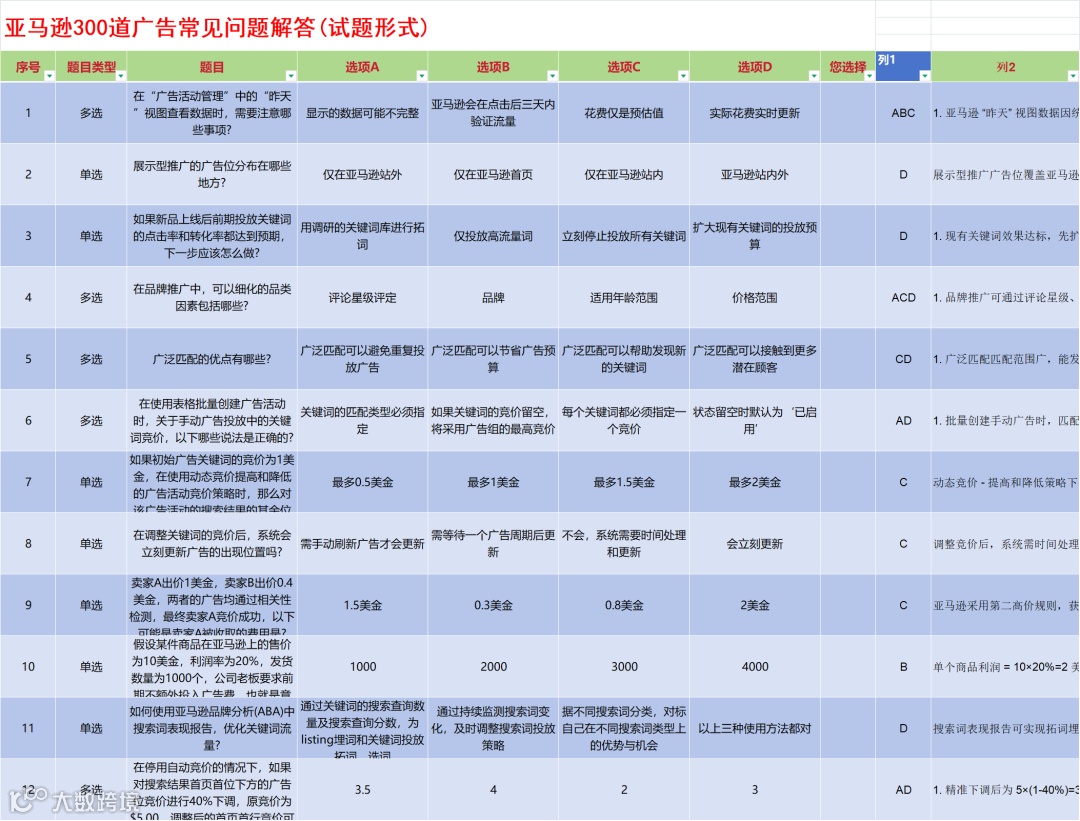Select the 选项B header cell

493,67
